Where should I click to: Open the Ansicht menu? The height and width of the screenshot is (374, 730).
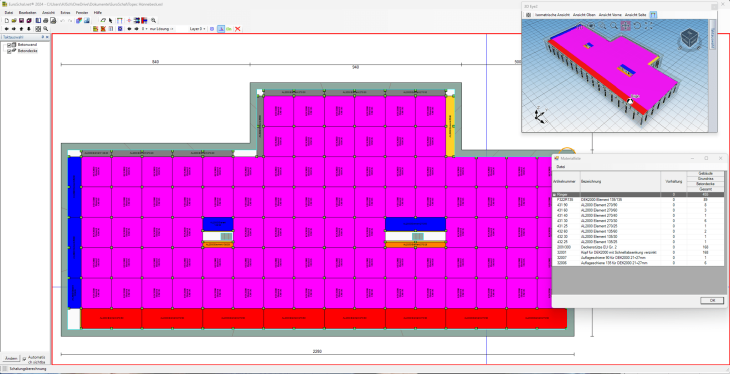coord(48,13)
